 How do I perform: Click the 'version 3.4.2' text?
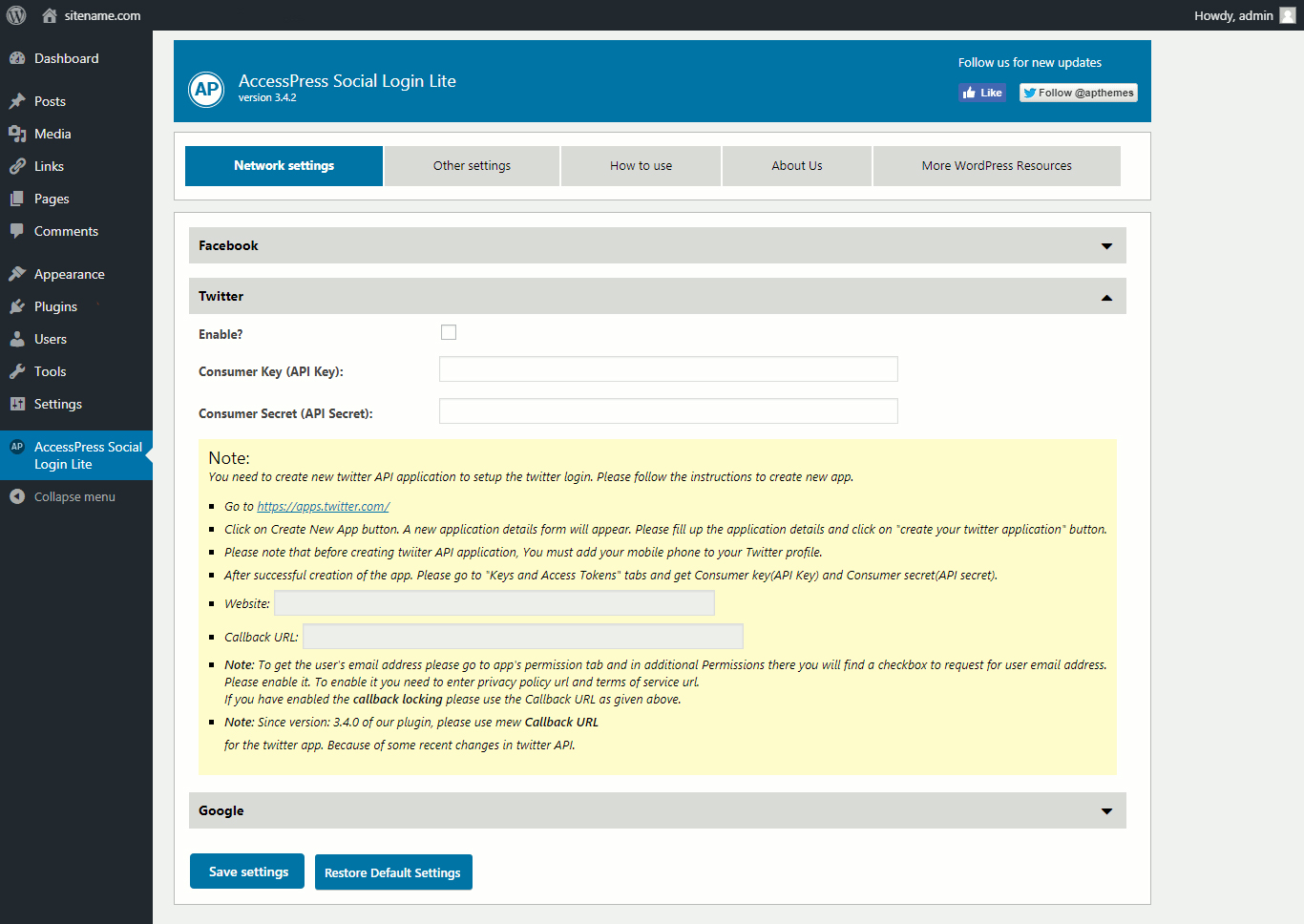[x=267, y=98]
